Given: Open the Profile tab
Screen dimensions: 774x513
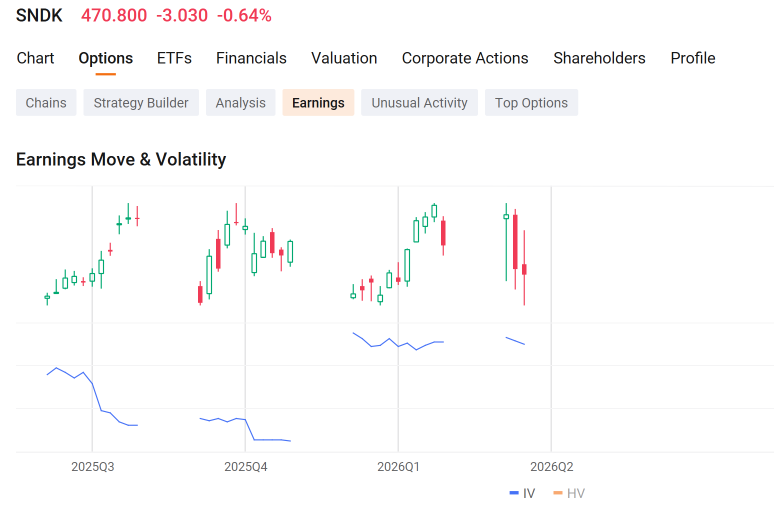Looking at the screenshot, I should pyautogui.click(x=693, y=58).
